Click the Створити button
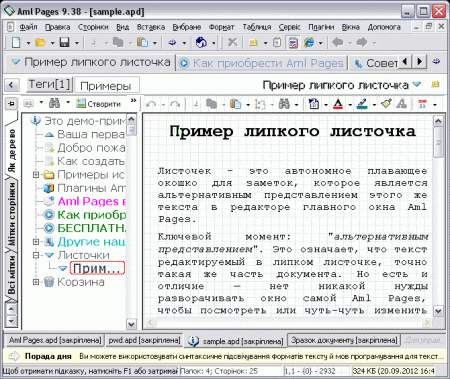Image resolution: width=450 pixels, height=379 pixels. tap(98, 104)
